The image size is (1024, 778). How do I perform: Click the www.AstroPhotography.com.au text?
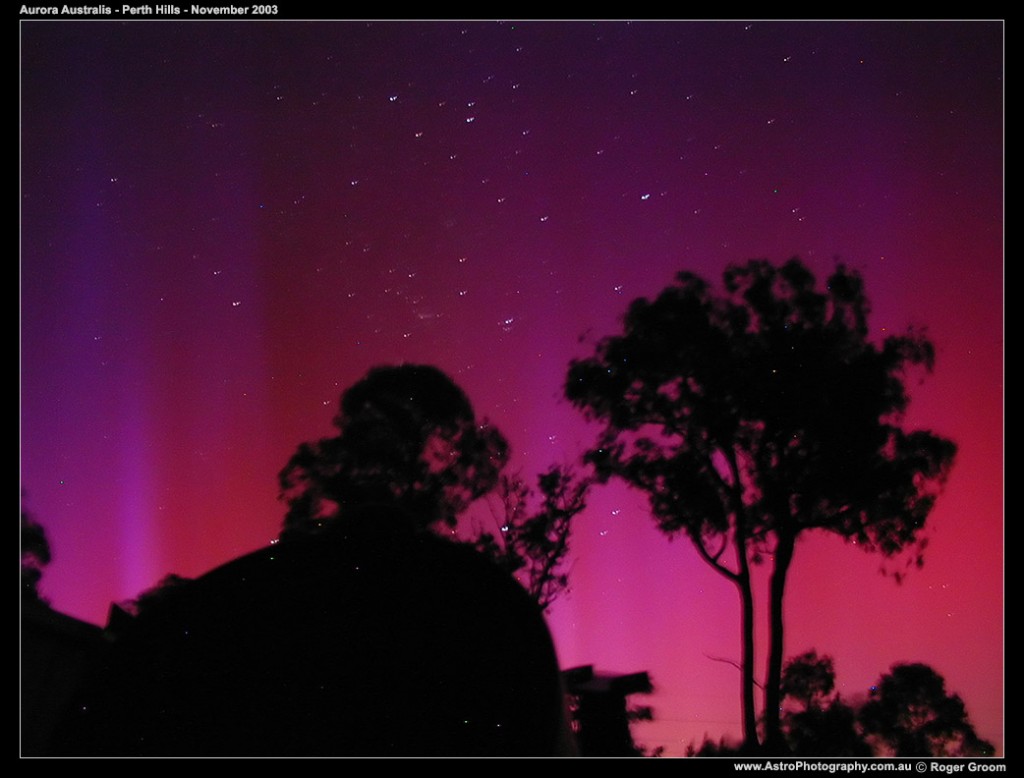point(822,767)
